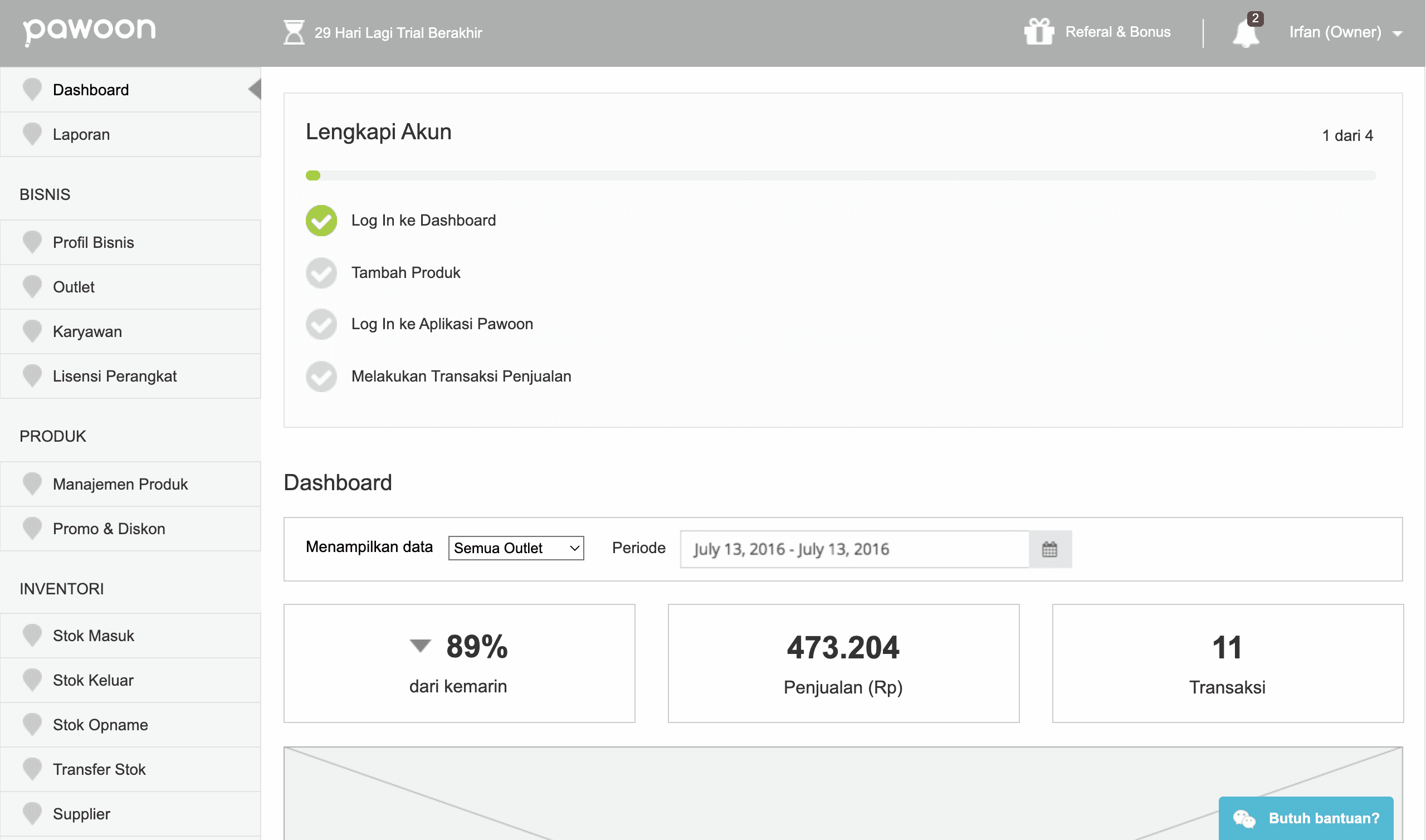The image size is (1426, 840).
Task: Open Manajemen Produk menu item
Action: tap(131, 485)
